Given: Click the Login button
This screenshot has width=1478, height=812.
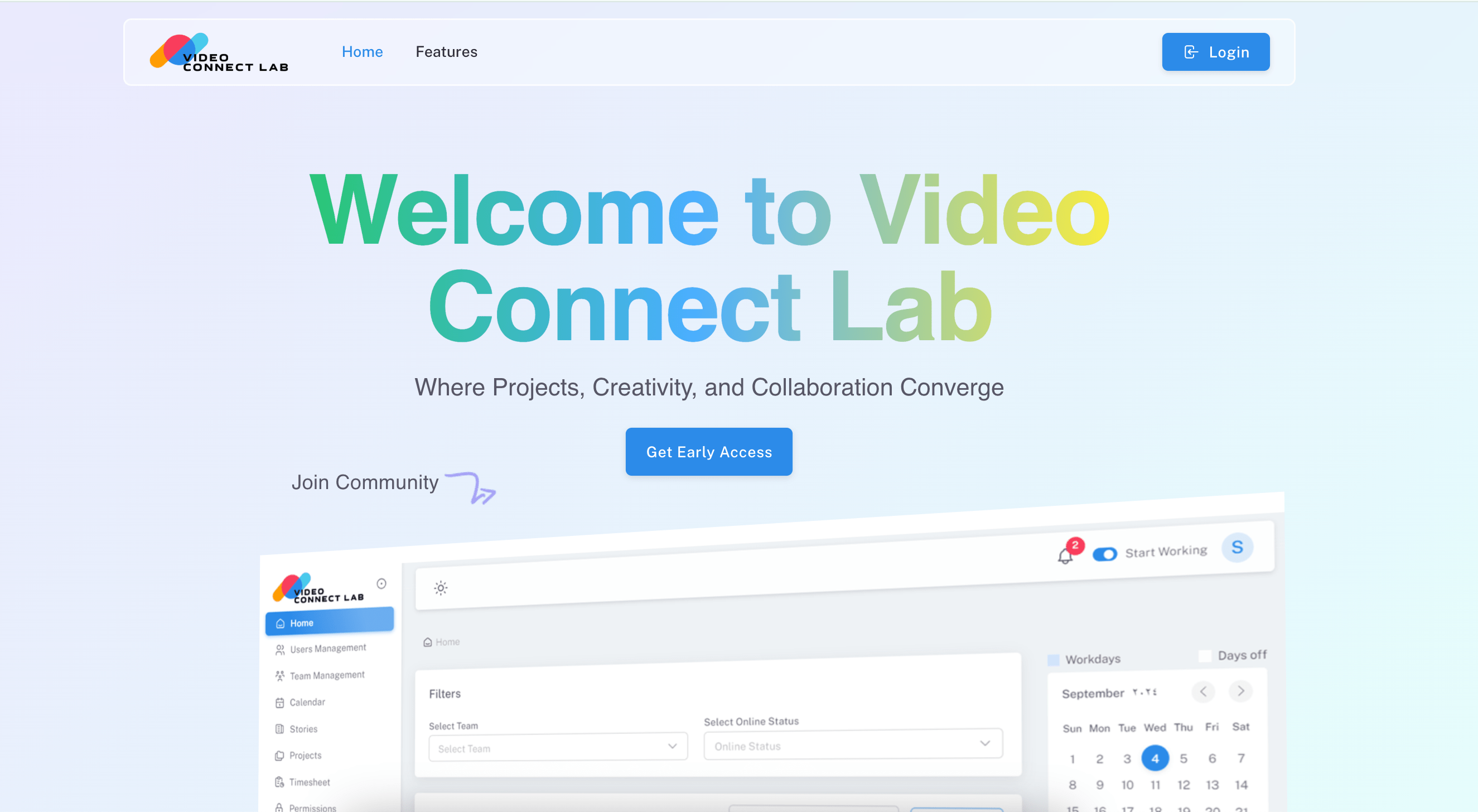Looking at the screenshot, I should [1215, 52].
